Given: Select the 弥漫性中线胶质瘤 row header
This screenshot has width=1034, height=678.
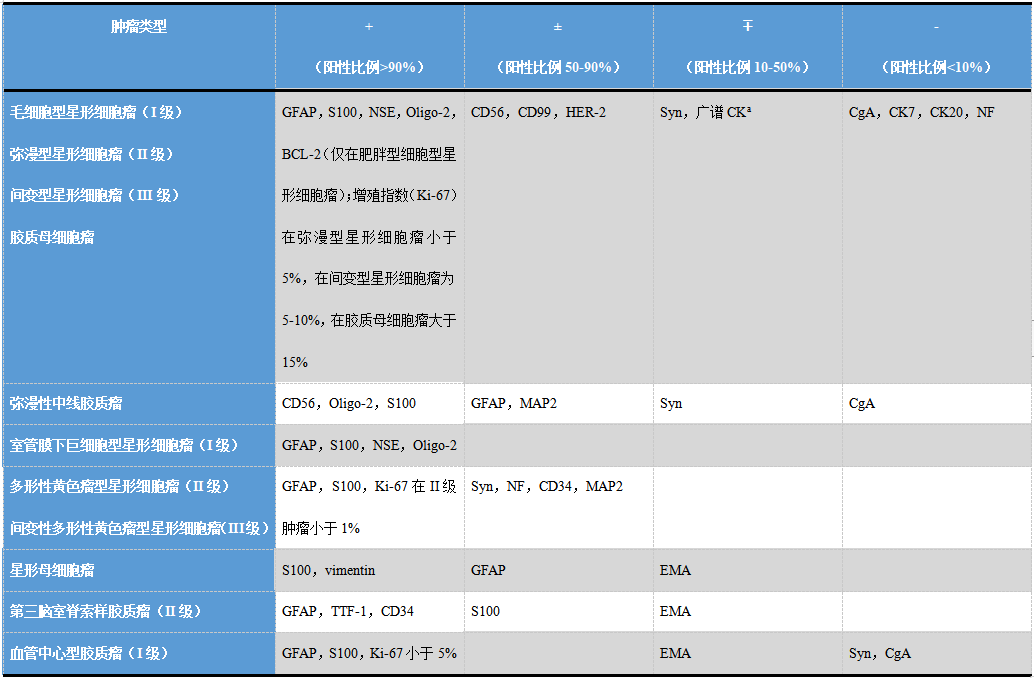Looking at the screenshot, I should [66, 403].
